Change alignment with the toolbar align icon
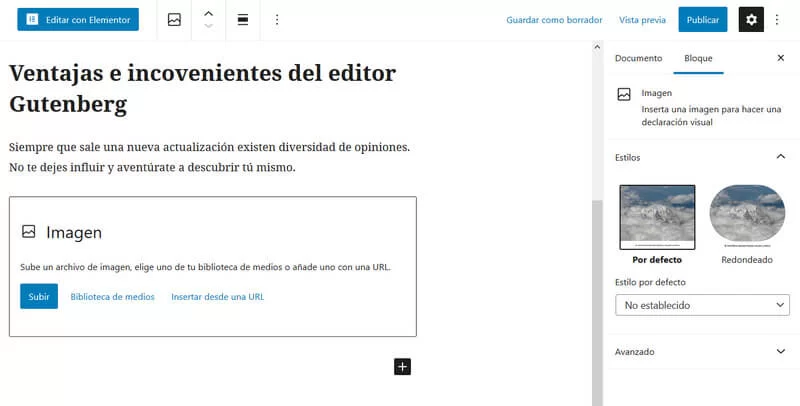The width and height of the screenshot is (800, 406). pos(243,20)
